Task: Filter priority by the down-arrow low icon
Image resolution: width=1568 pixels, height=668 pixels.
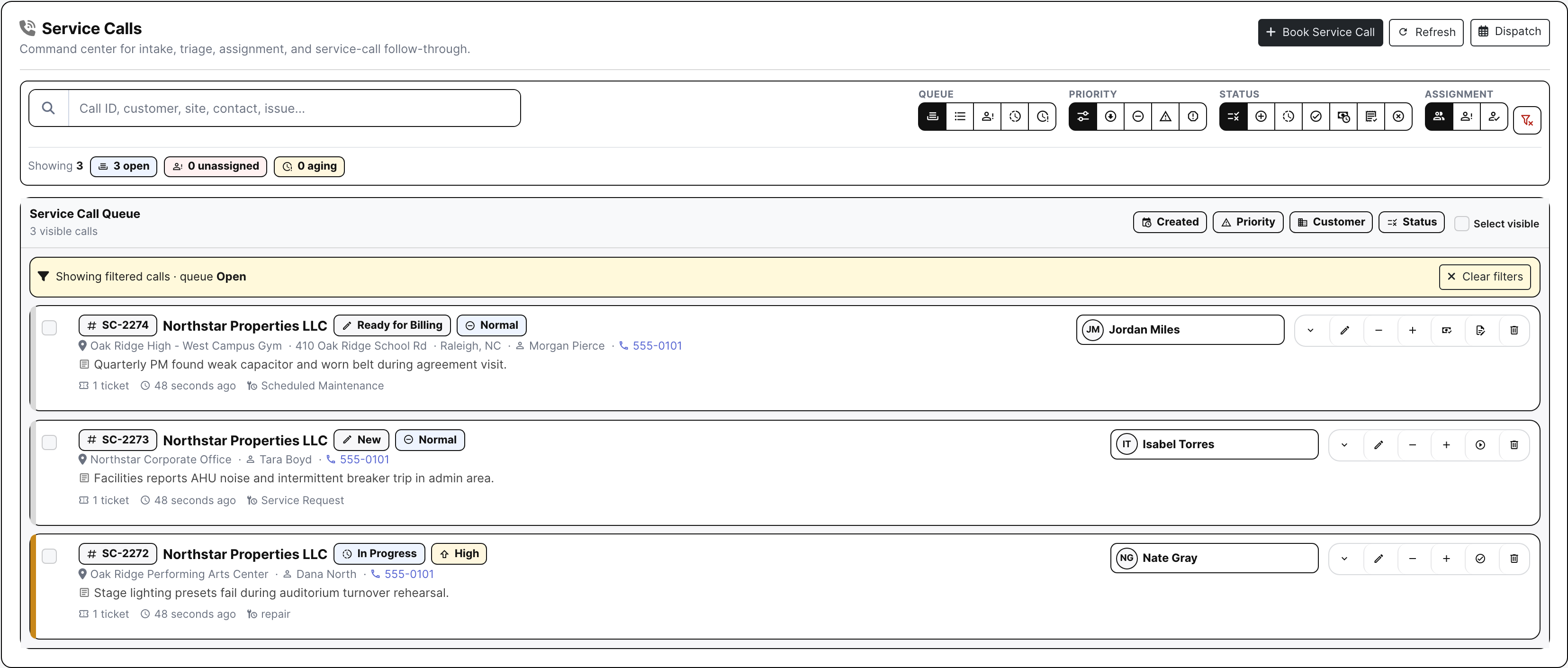Action: coord(1110,116)
